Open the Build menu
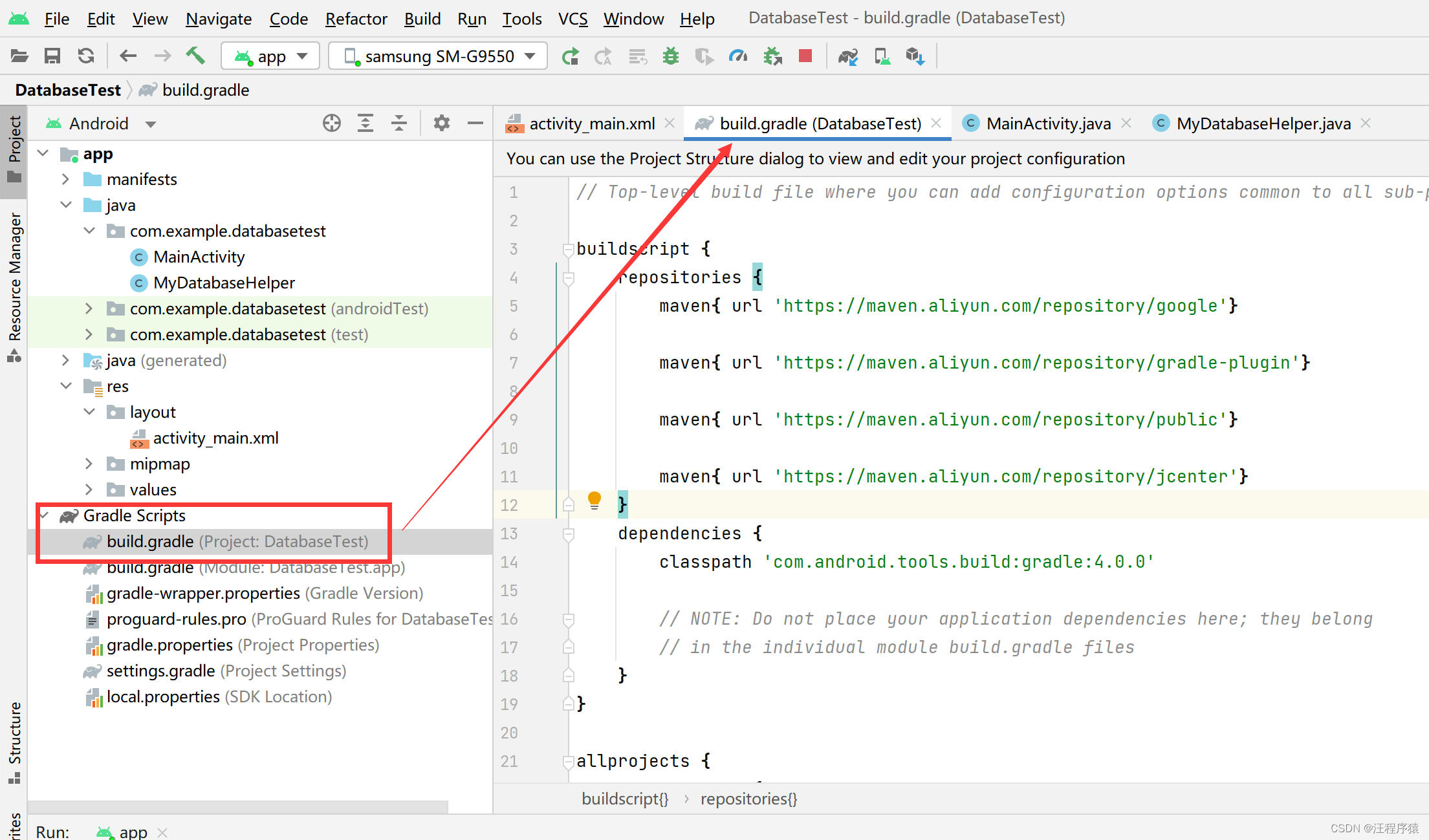 coord(422,19)
